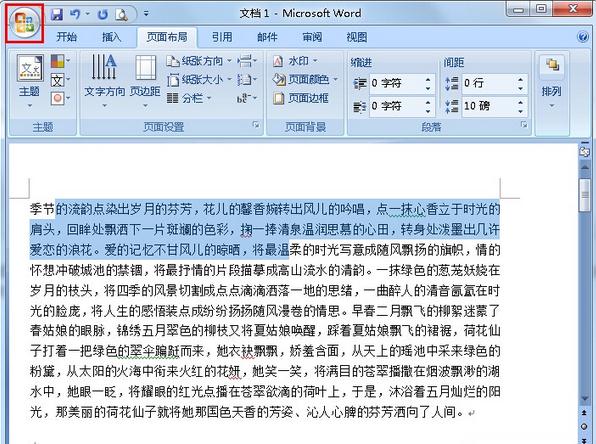Image resolution: width=596 pixels, height=444 pixels.
Task: Select the 页面布局 tab
Action: coord(167,37)
